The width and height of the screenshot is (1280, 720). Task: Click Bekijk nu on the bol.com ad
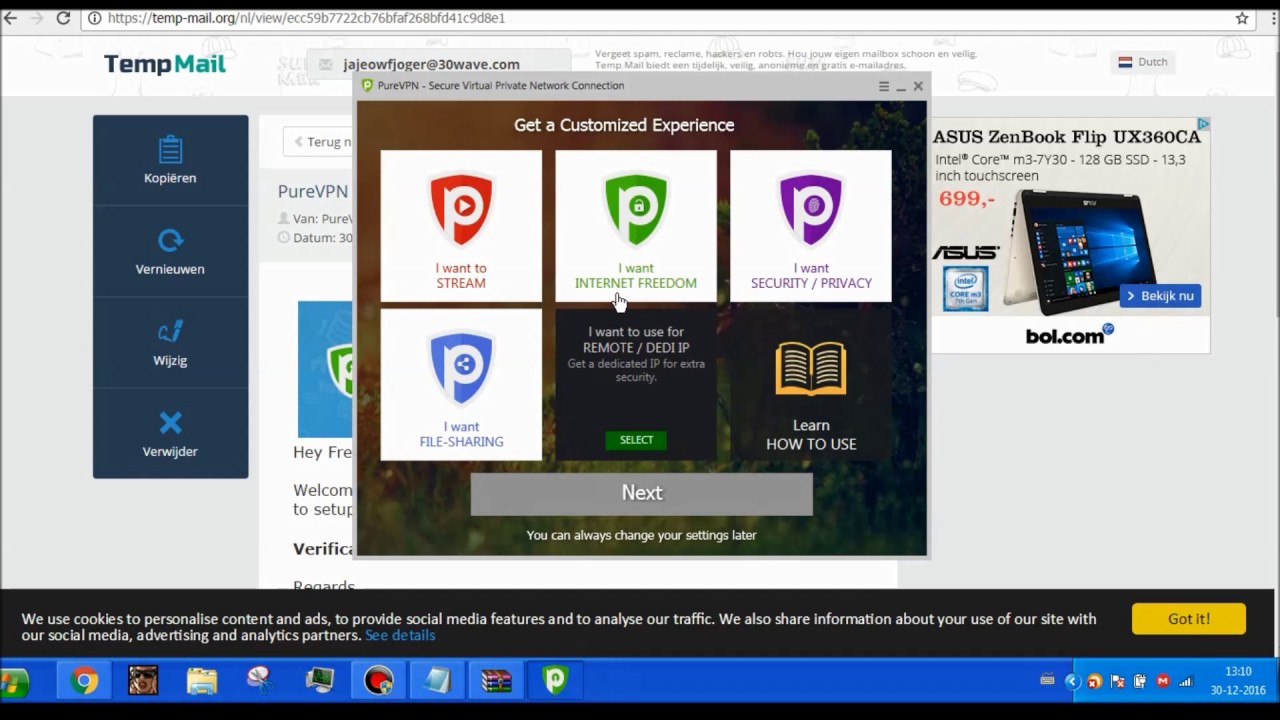tap(1160, 296)
